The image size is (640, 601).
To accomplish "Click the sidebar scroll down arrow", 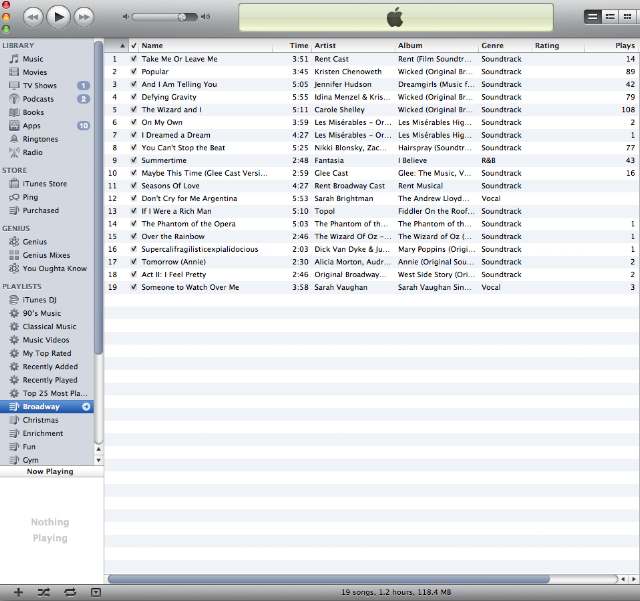I will tap(98, 460).
